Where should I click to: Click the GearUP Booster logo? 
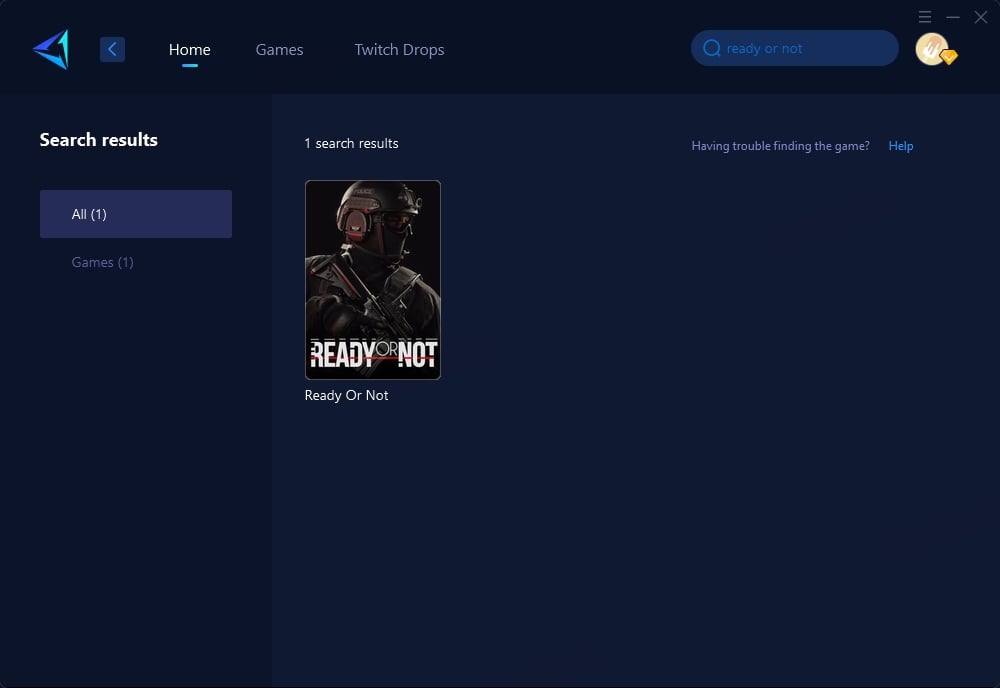[x=51, y=49]
